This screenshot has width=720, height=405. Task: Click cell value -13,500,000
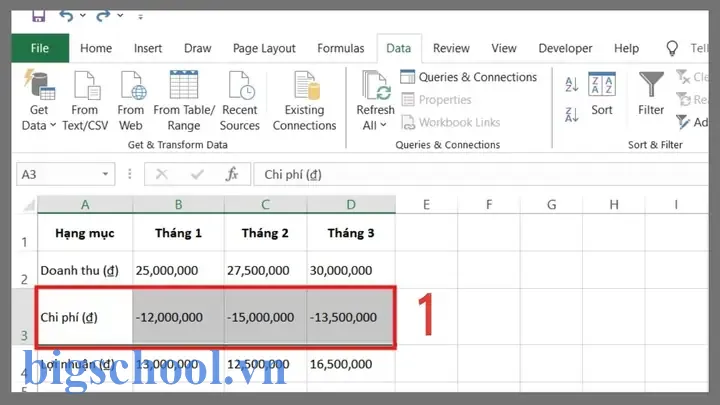pyautogui.click(x=351, y=317)
